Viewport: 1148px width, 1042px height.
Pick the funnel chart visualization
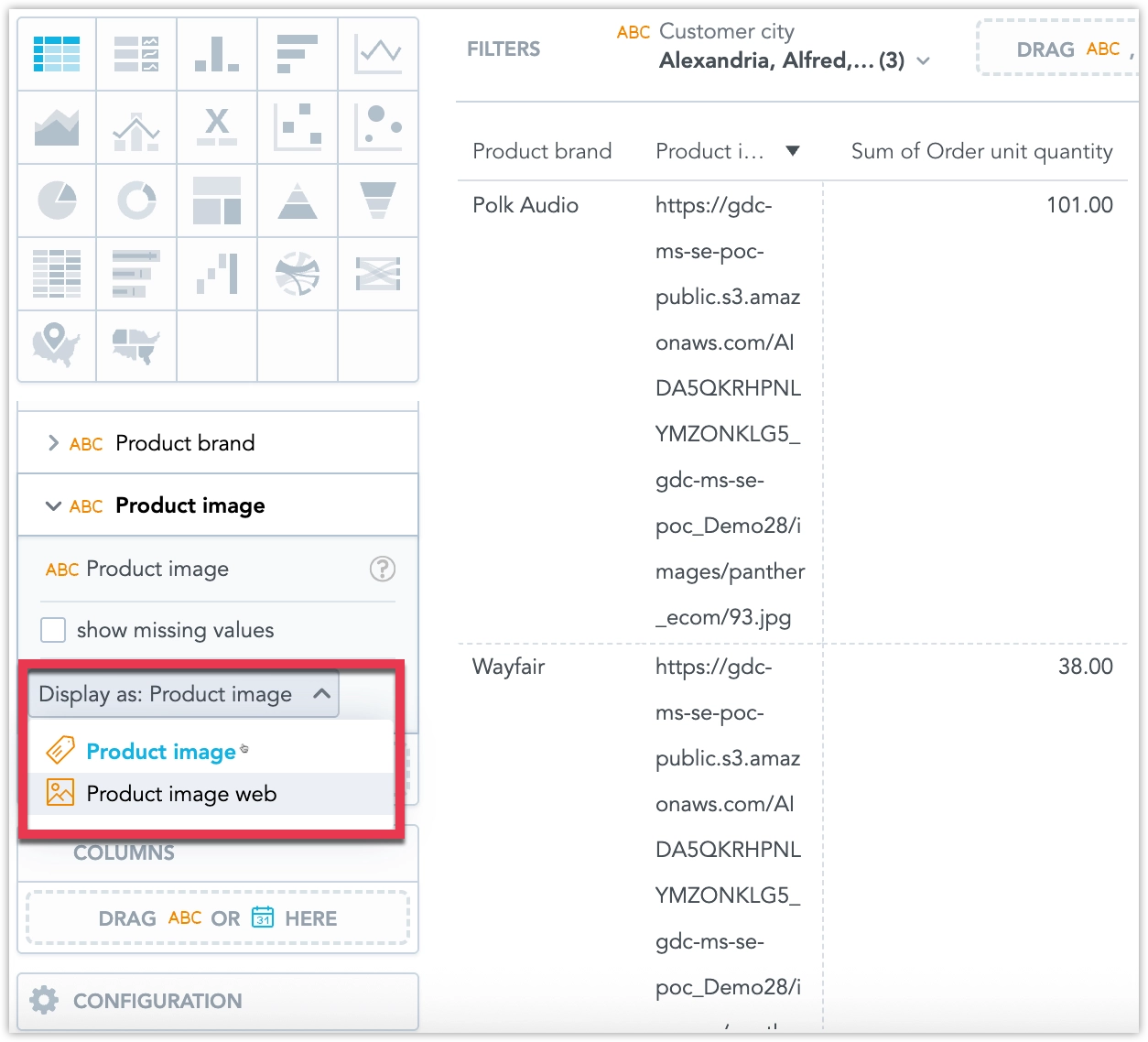click(x=378, y=201)
